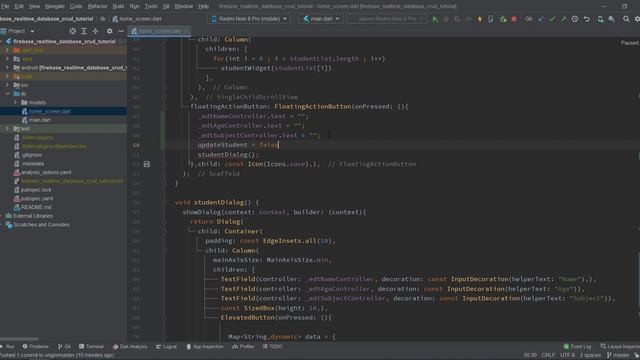Viewport: 640px width, 360px height.
Task: Open the Event Log
Action: [x=577, y=347]
